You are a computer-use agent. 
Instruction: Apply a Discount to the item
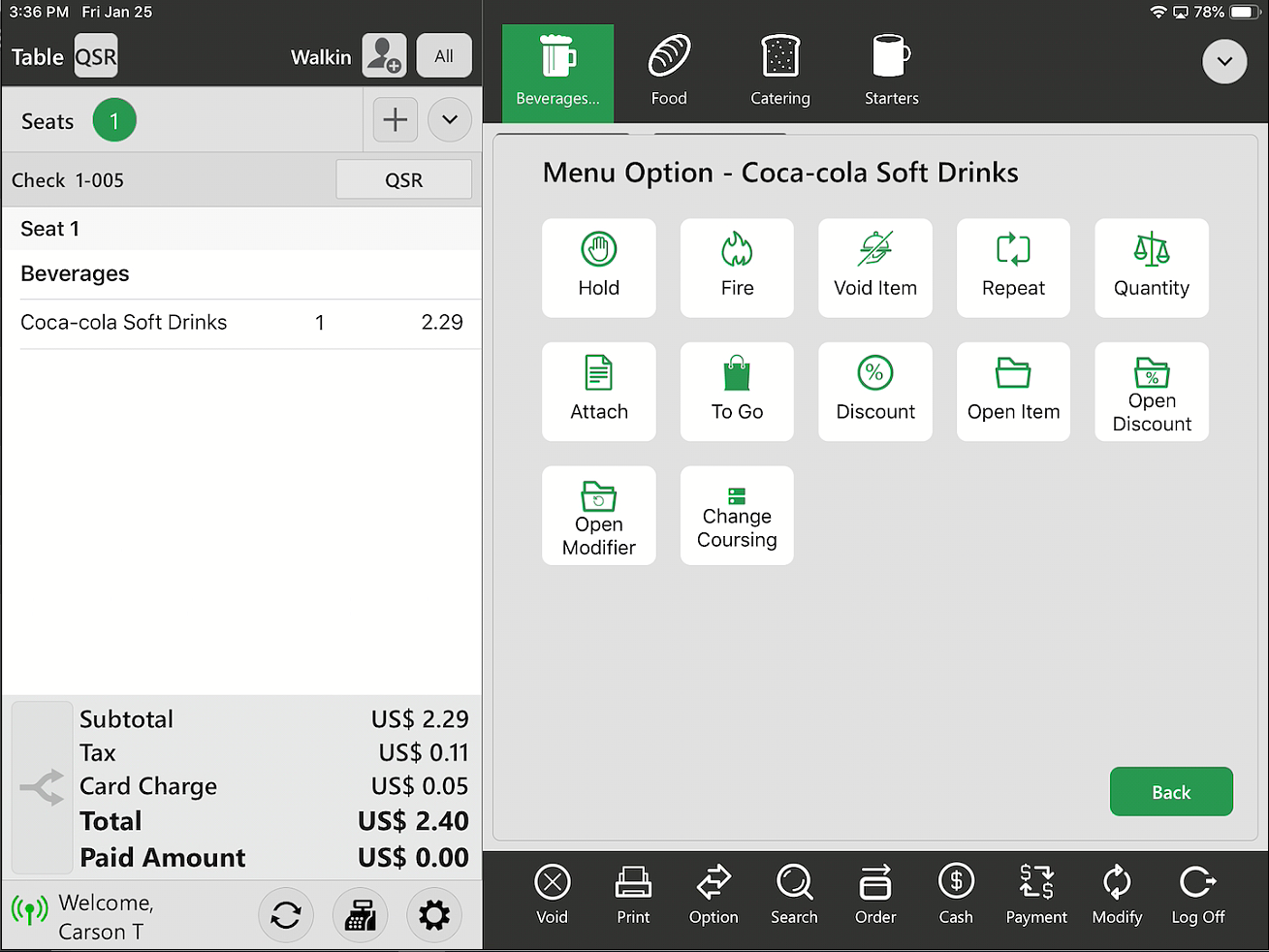tap(874, 392)
